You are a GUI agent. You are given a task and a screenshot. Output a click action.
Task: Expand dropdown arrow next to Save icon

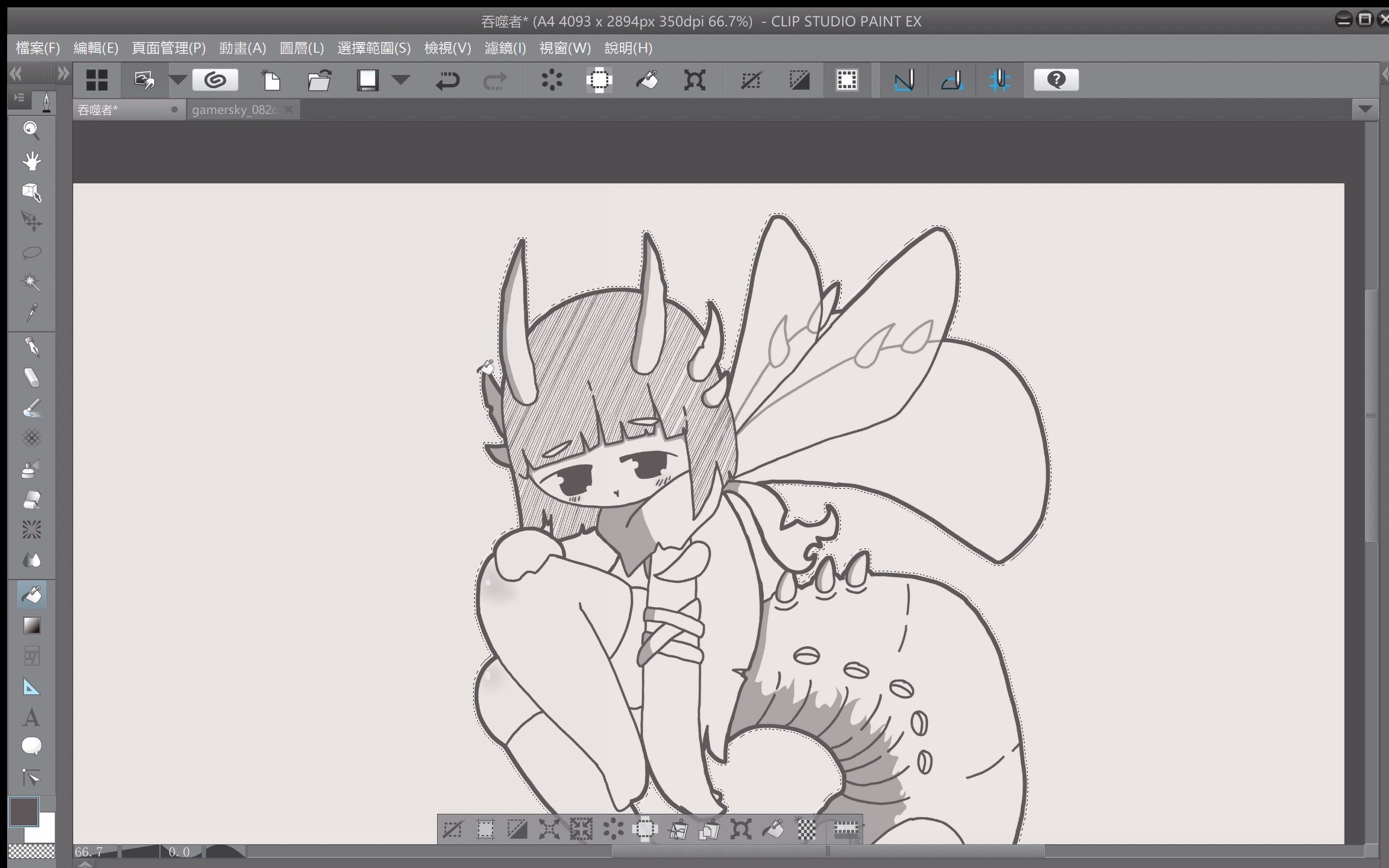click(401, 80)
